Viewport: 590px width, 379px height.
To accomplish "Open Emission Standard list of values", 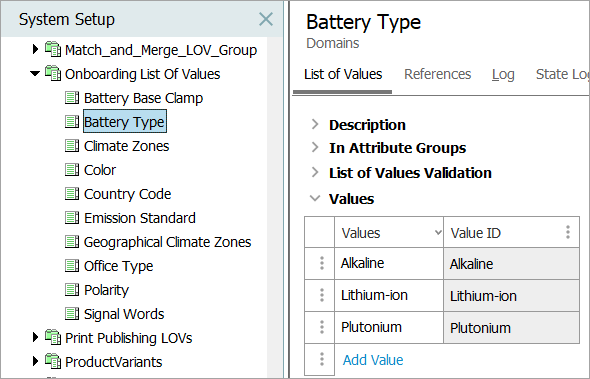I will pyautogui.click(x=140, y=218).
